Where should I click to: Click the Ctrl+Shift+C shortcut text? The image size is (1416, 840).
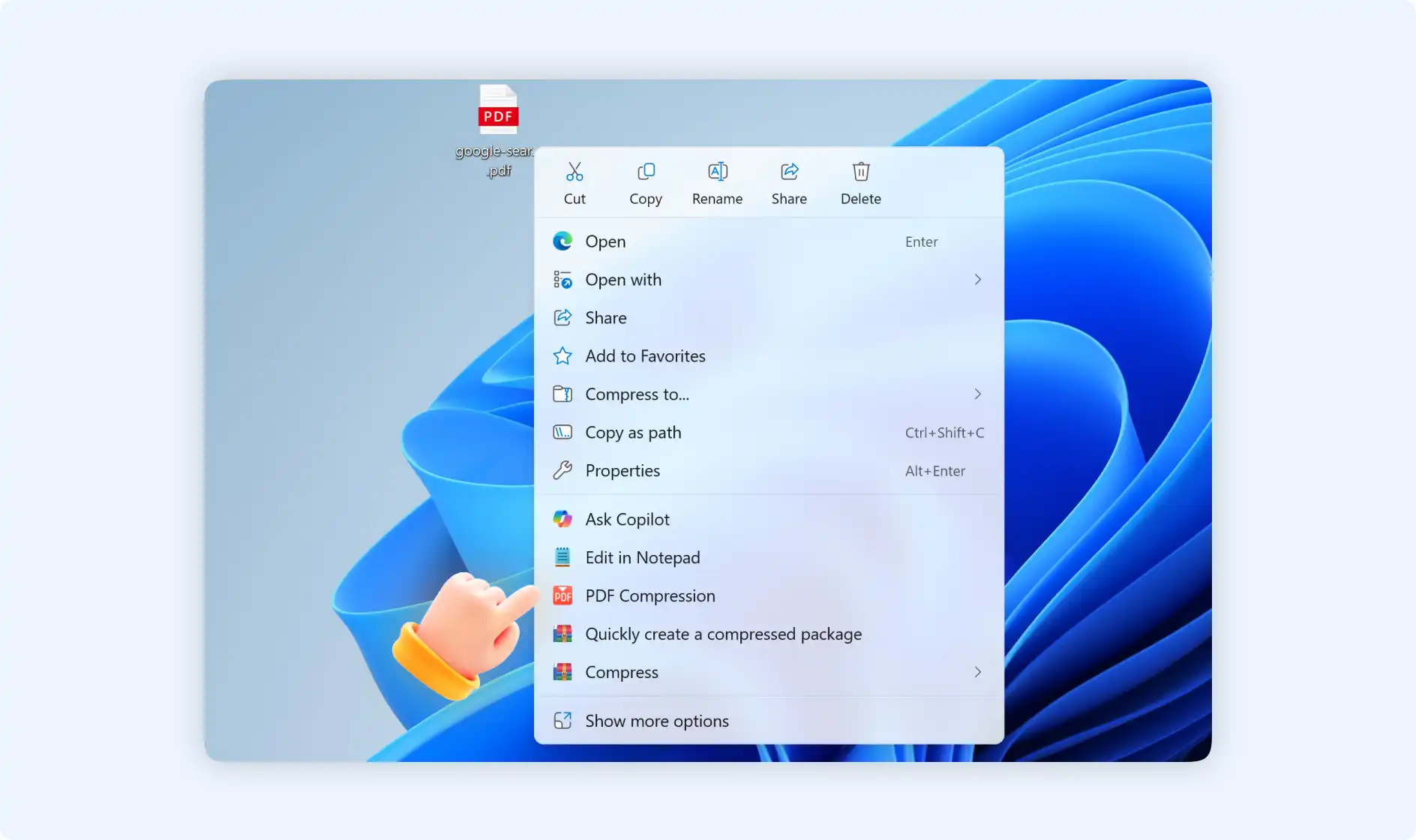[x=944, y=433]
